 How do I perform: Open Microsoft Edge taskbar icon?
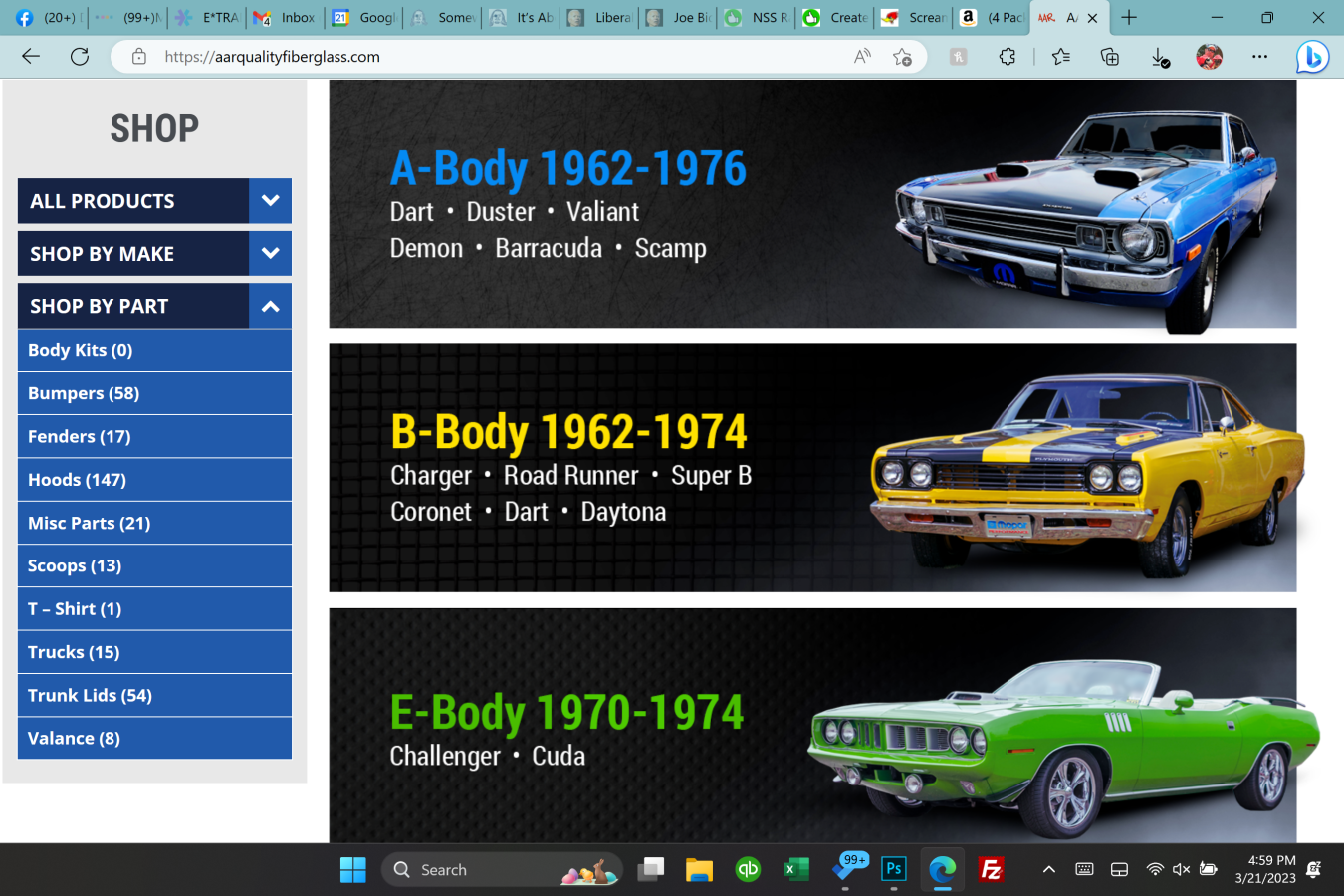click(x=943, y=870)
